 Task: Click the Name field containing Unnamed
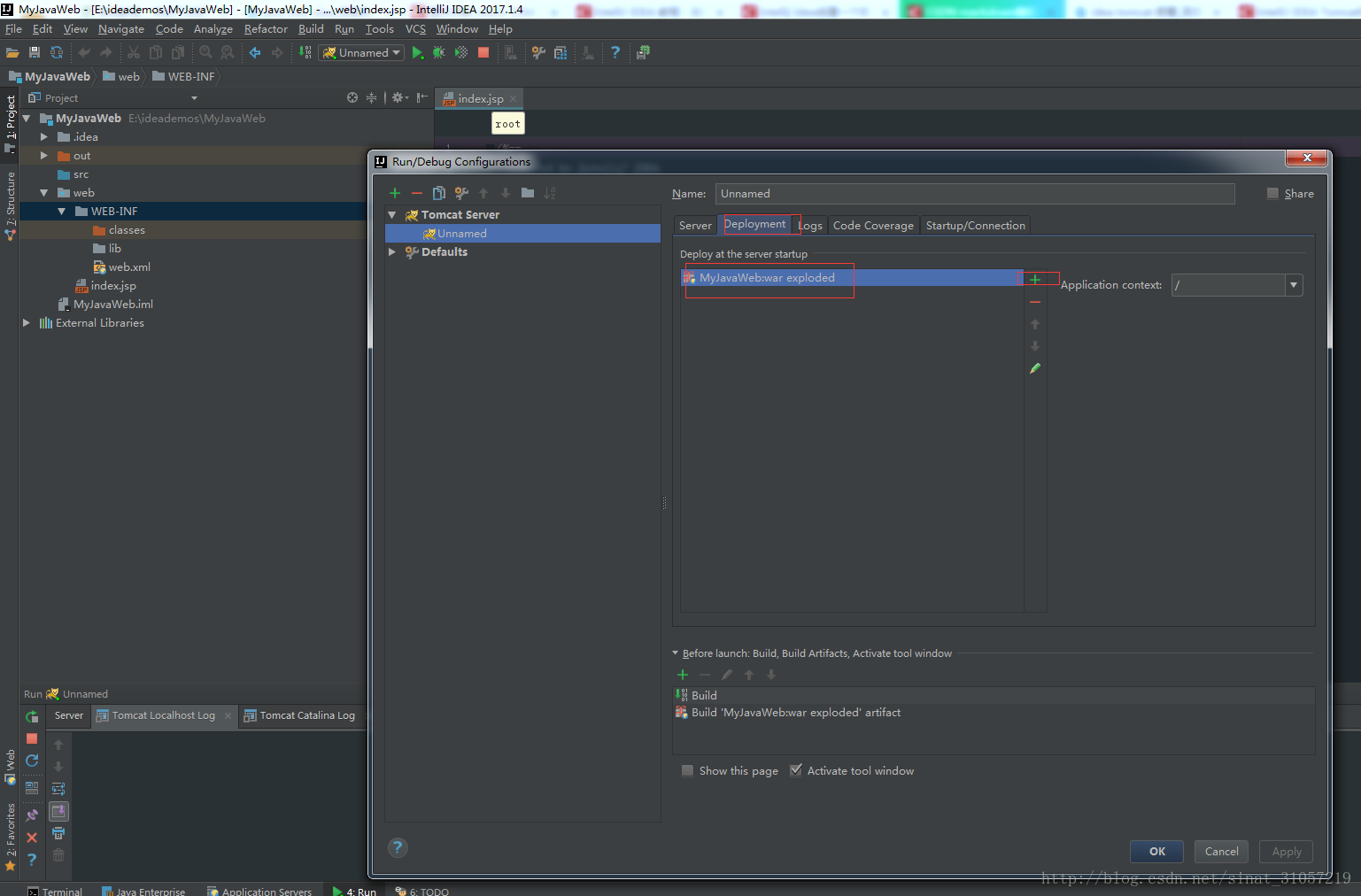coord(975,194)
